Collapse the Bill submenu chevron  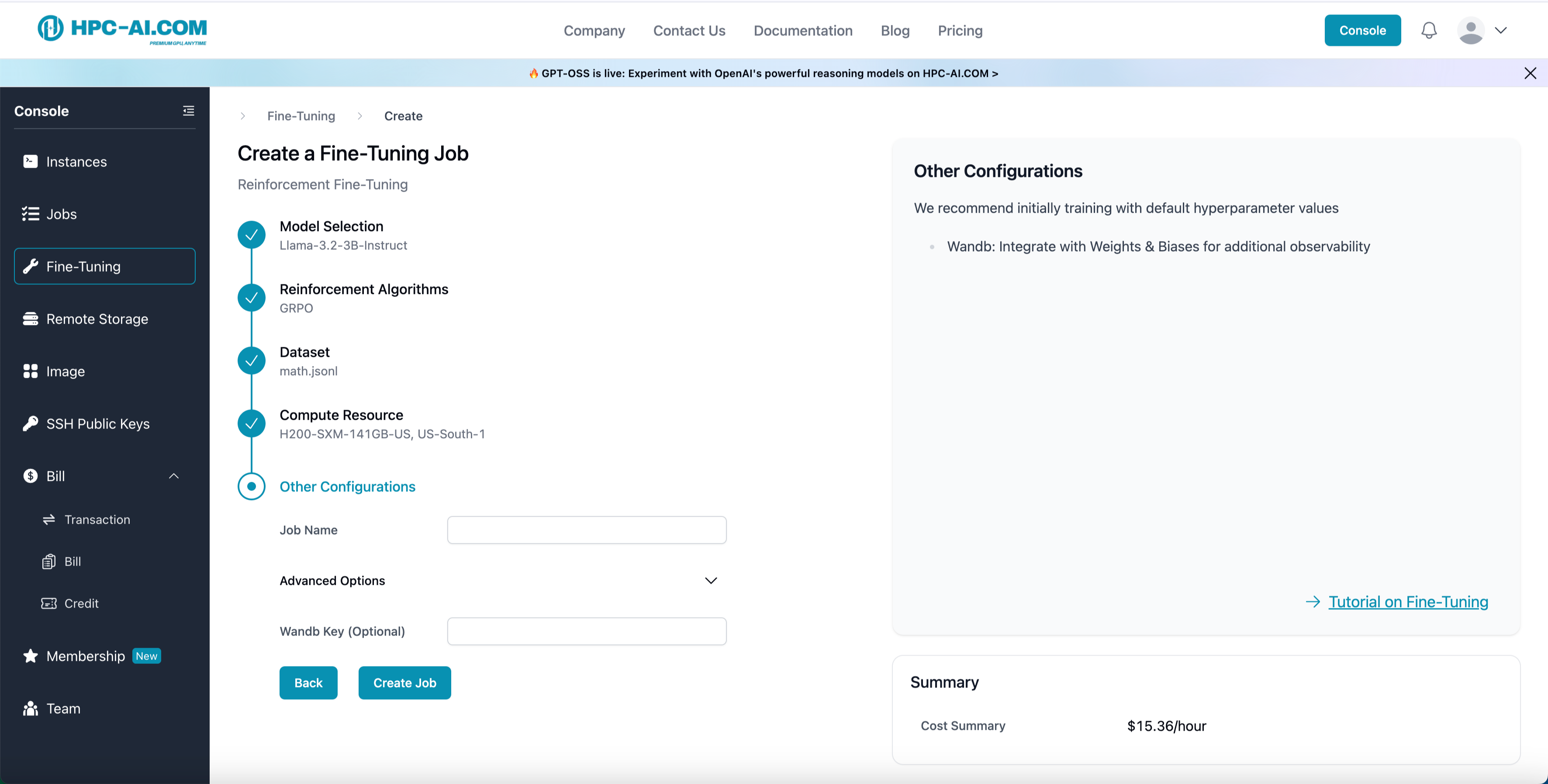click(174, 476)
